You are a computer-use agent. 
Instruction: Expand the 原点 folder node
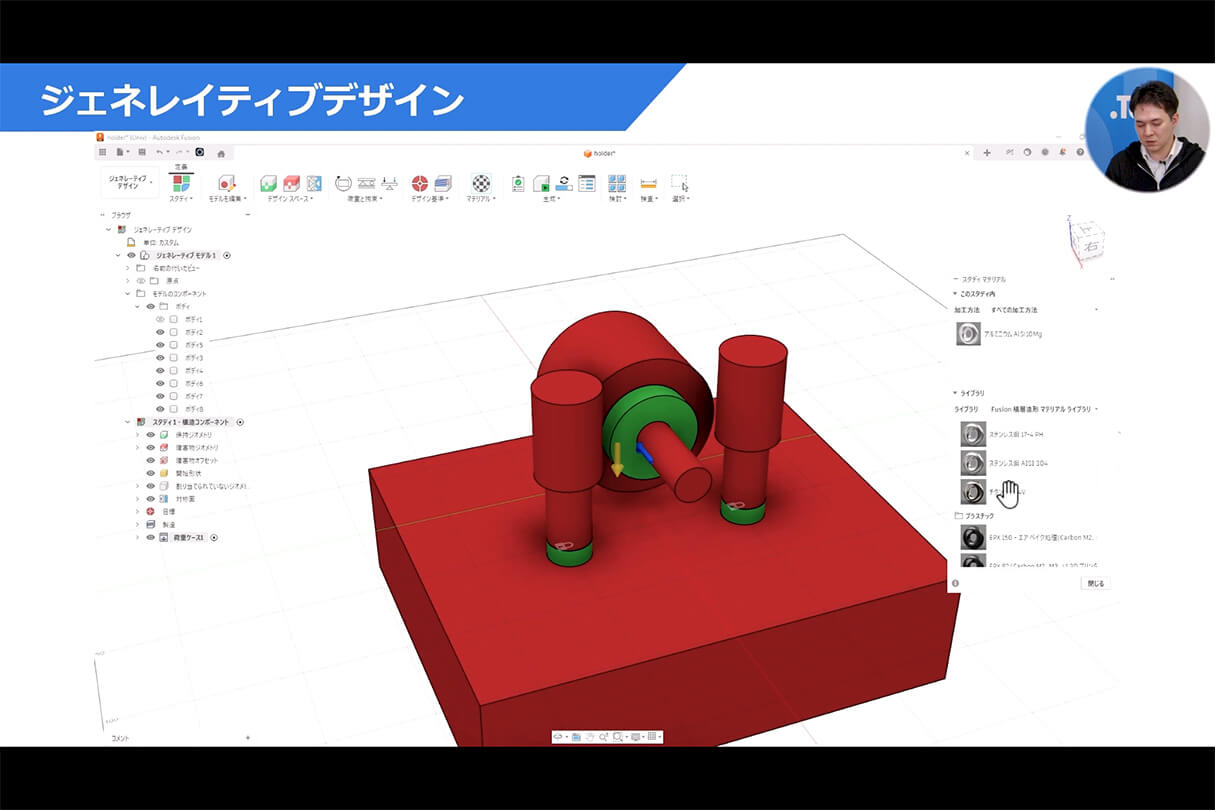click(127, 281)
